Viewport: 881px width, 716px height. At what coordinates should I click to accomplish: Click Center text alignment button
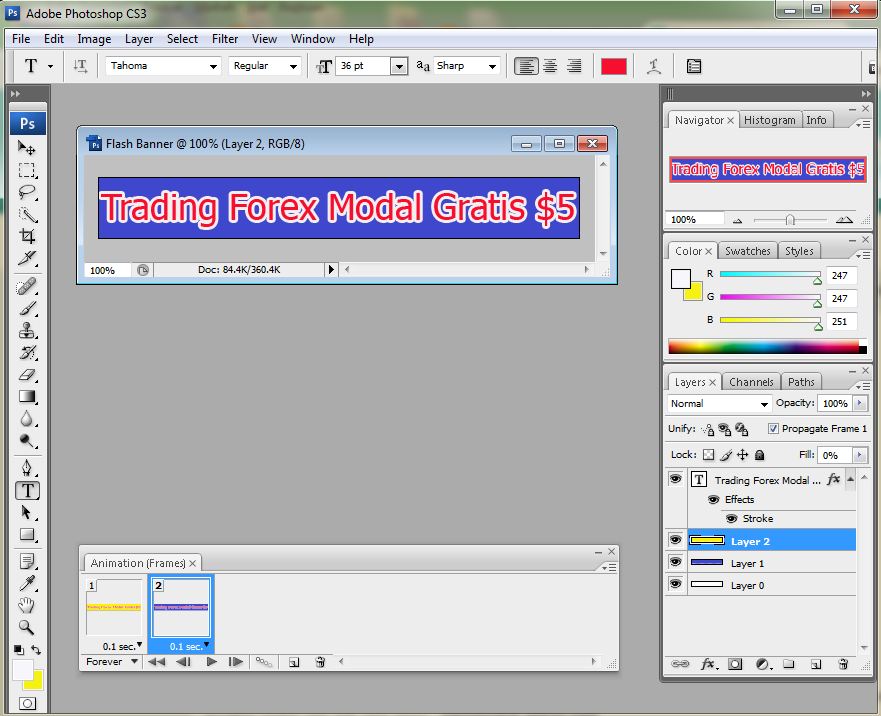pos(551,66)
